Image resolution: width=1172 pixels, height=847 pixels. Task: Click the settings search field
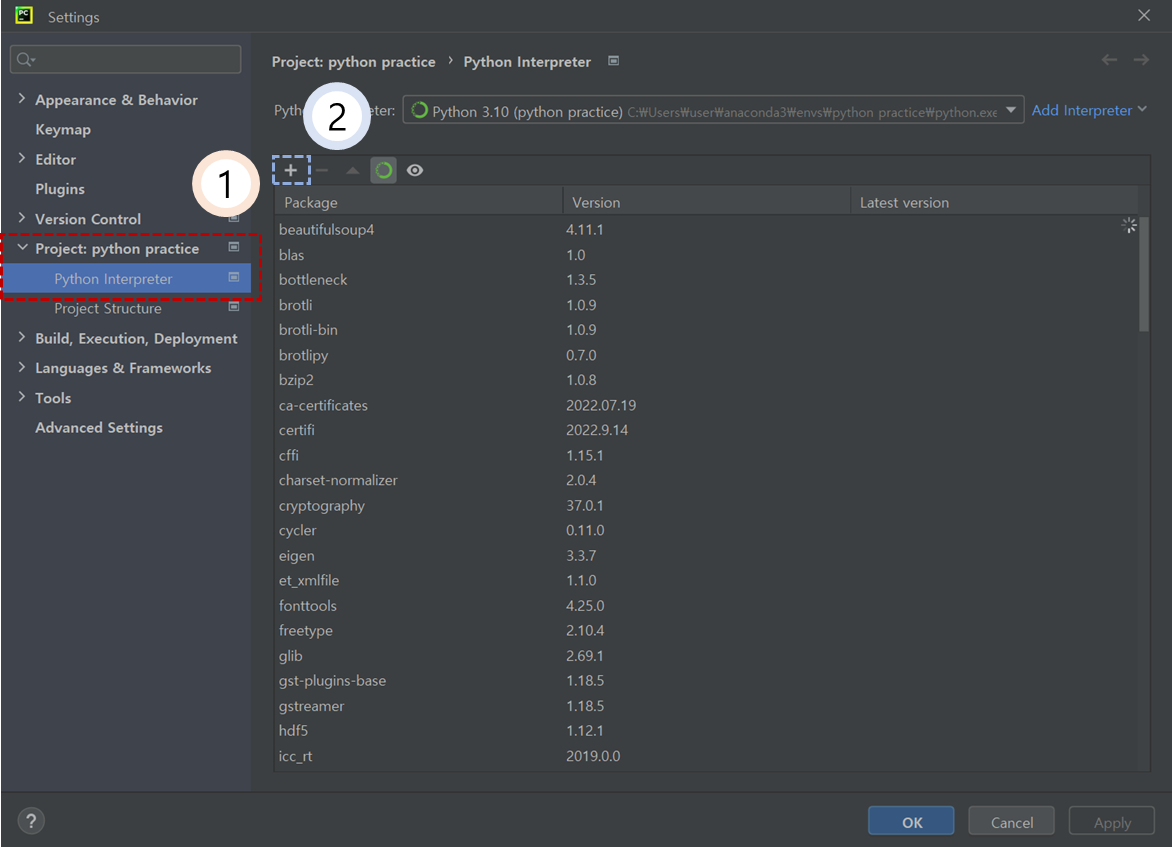(x=126, y=59)
